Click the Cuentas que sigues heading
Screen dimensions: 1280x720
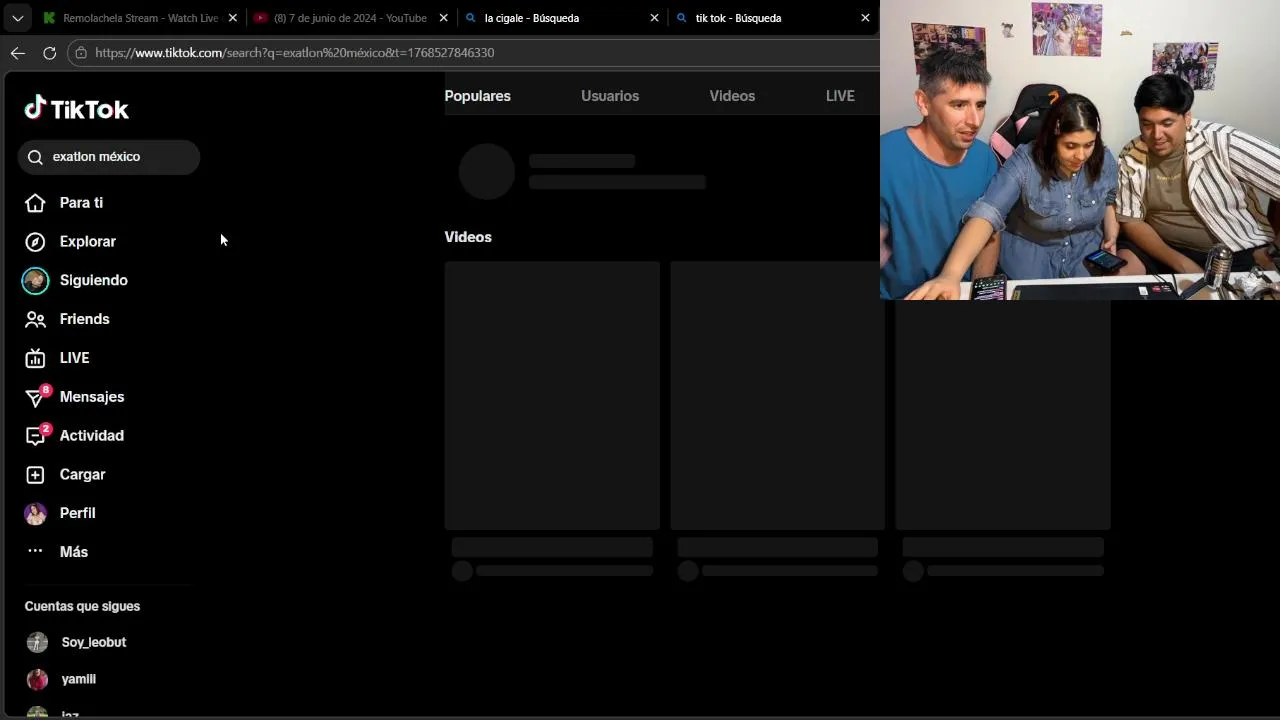[82, 606]
